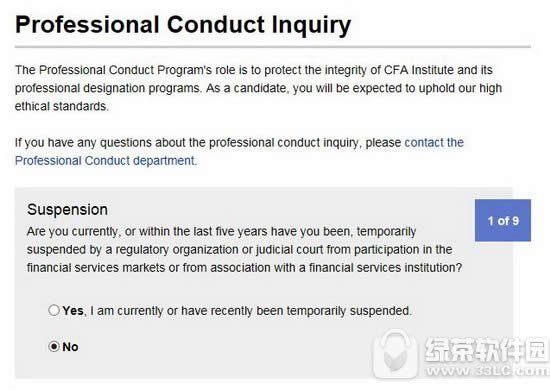Follow the 'Professional Conduct department.' link

click(x=106, y=161)
